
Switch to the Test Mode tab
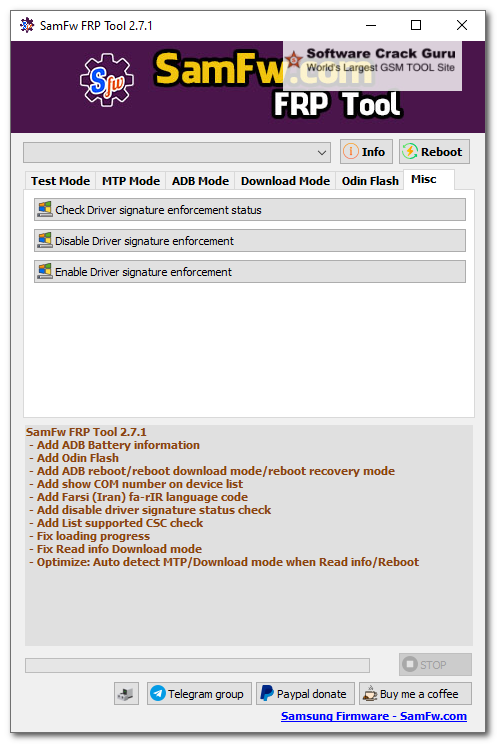click(x=60, y=181)
